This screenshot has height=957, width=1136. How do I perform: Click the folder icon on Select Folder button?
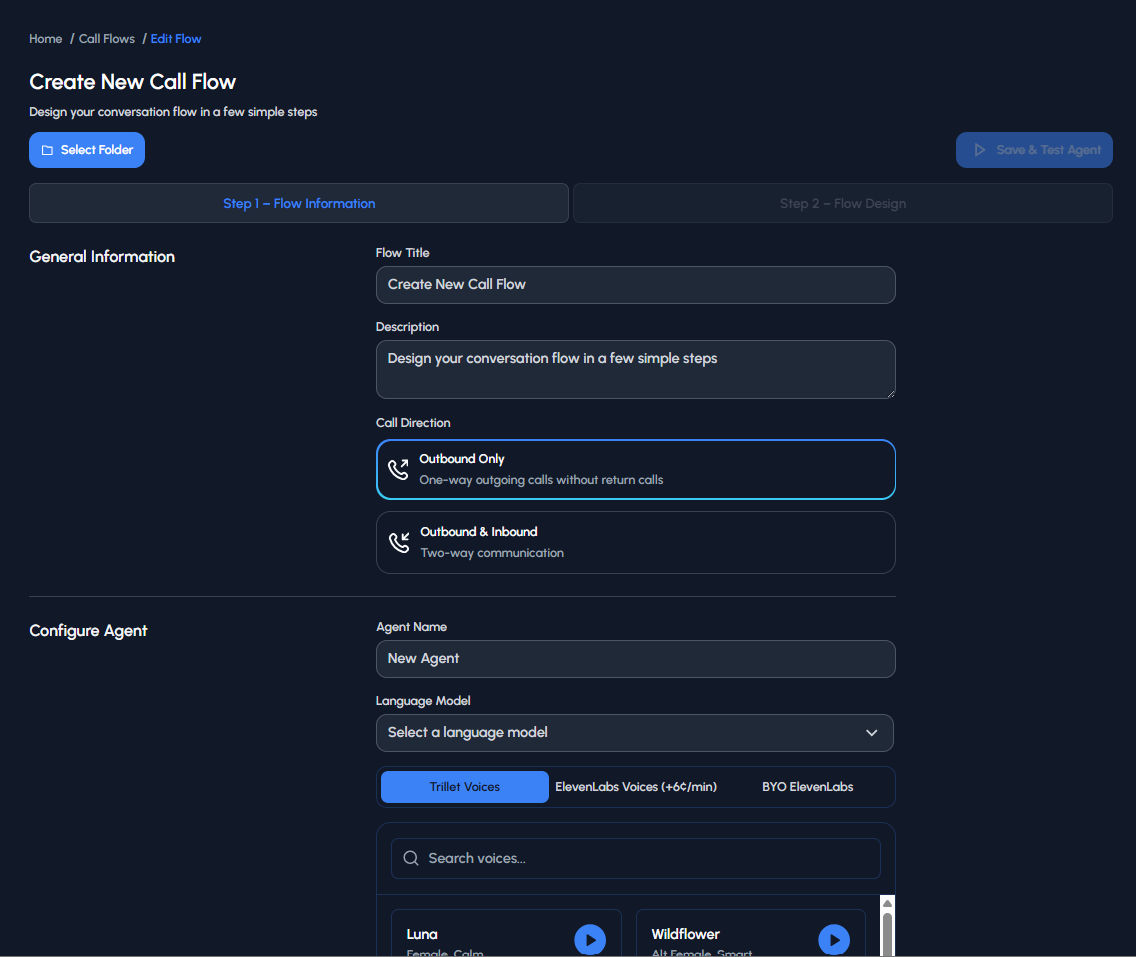47,149
